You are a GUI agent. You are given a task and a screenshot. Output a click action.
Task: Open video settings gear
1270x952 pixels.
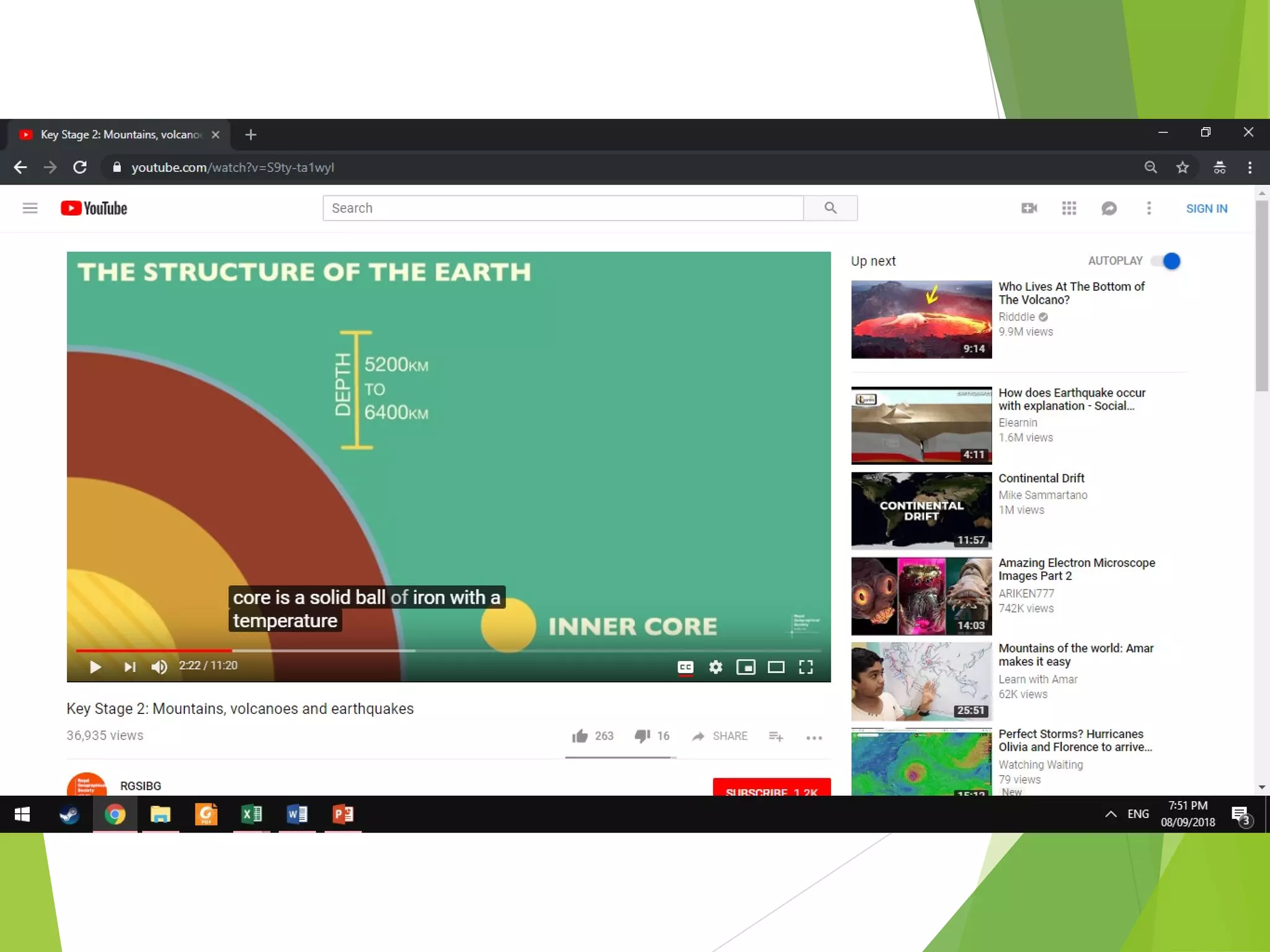coord(716,667)
